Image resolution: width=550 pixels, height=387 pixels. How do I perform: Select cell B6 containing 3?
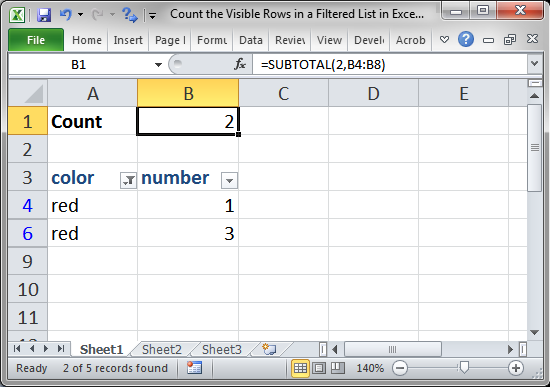click(x=188, y=233)
